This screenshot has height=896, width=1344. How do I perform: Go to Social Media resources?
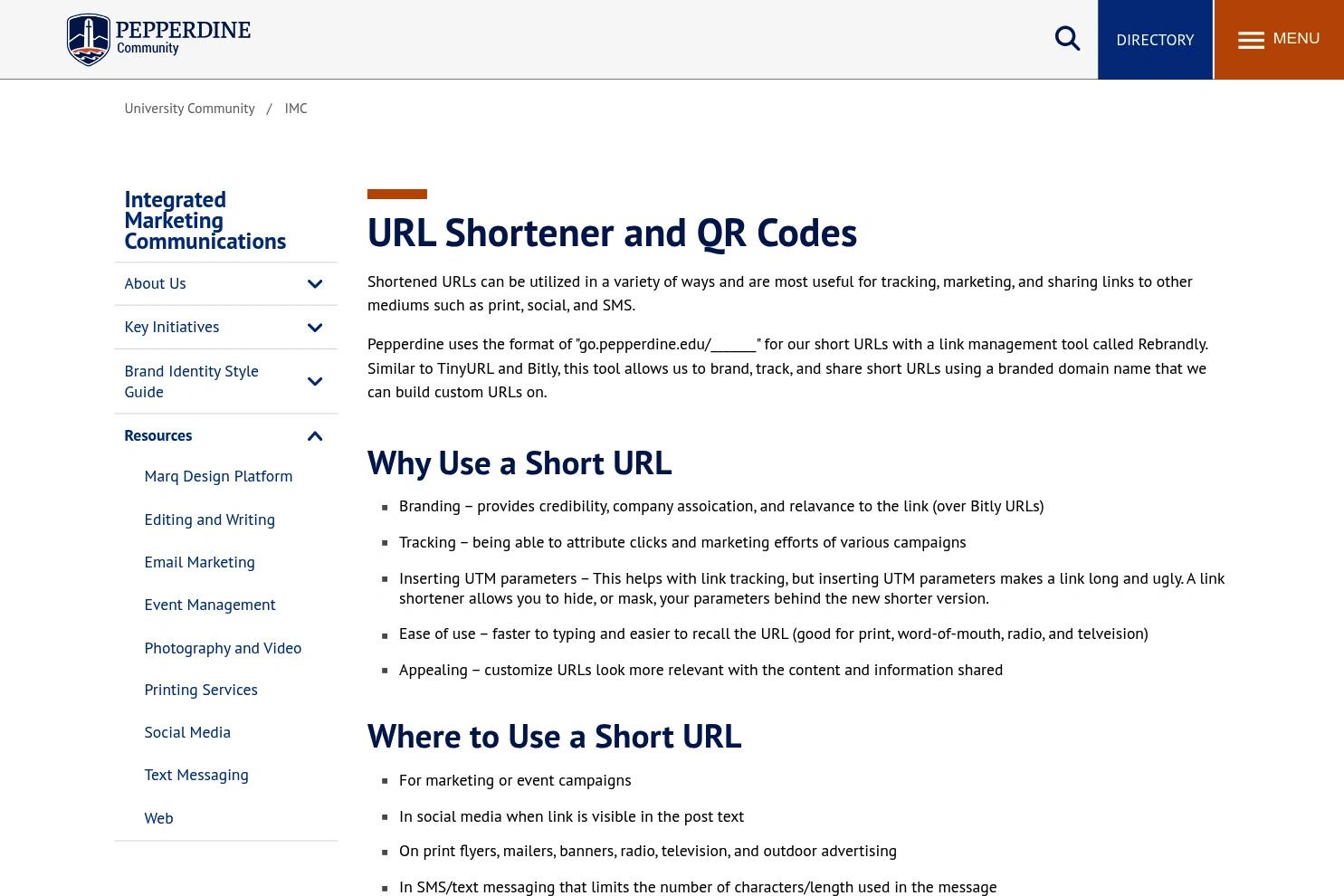(x=187, y=732)
